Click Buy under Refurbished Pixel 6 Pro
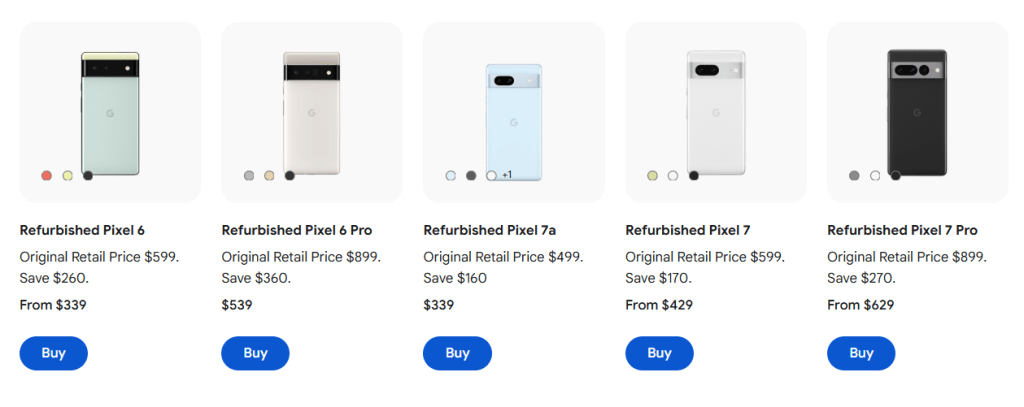Image resolution: width=1024 pixels, height=407 pixels. 255,353
